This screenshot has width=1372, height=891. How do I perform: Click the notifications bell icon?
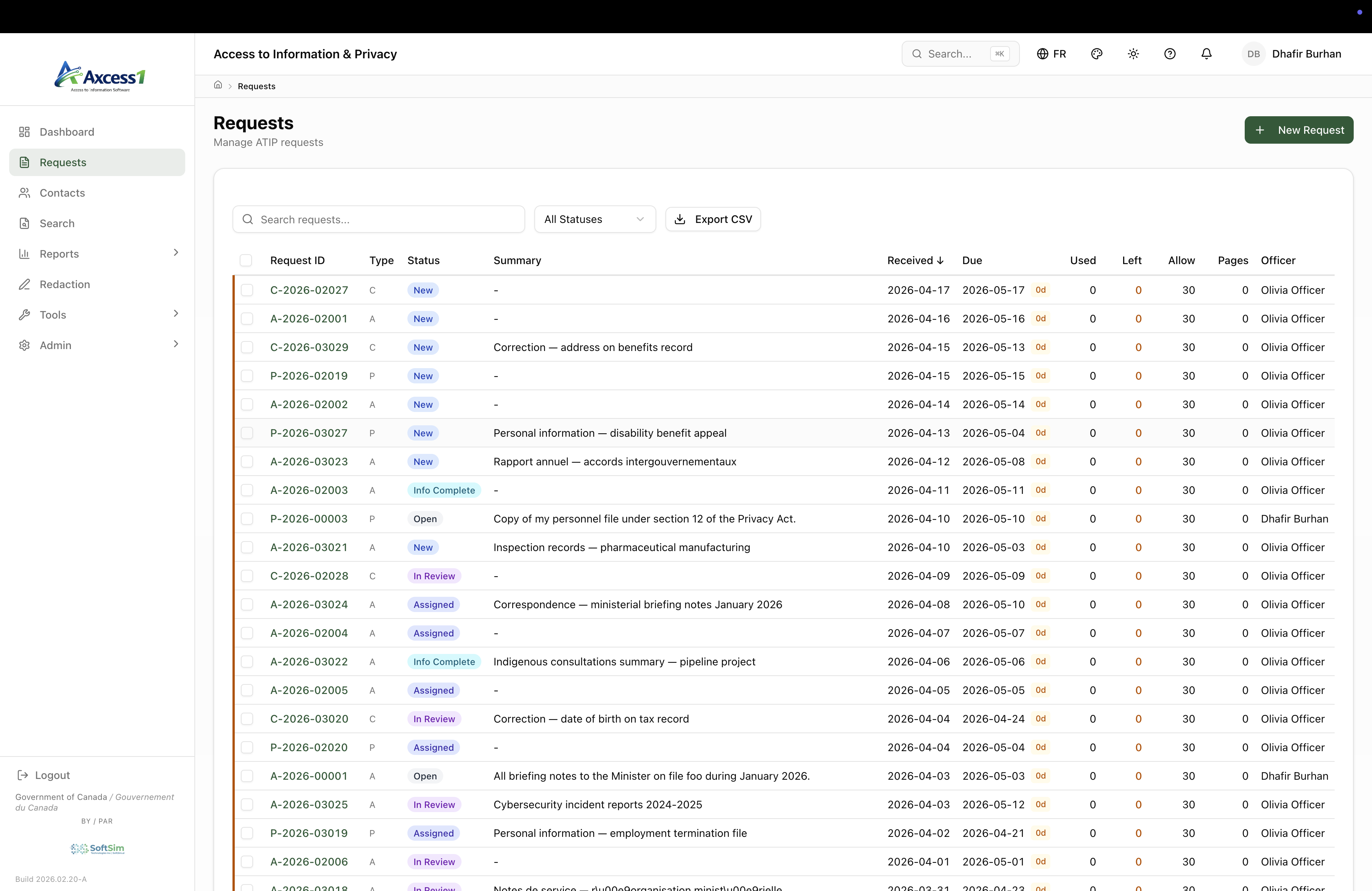tap(1206, 54)
